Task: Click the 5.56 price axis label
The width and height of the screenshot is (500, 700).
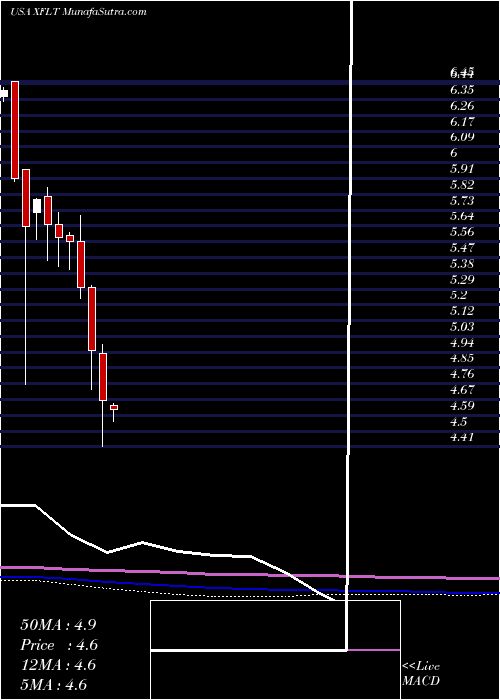Action: (x=462, y=232)
